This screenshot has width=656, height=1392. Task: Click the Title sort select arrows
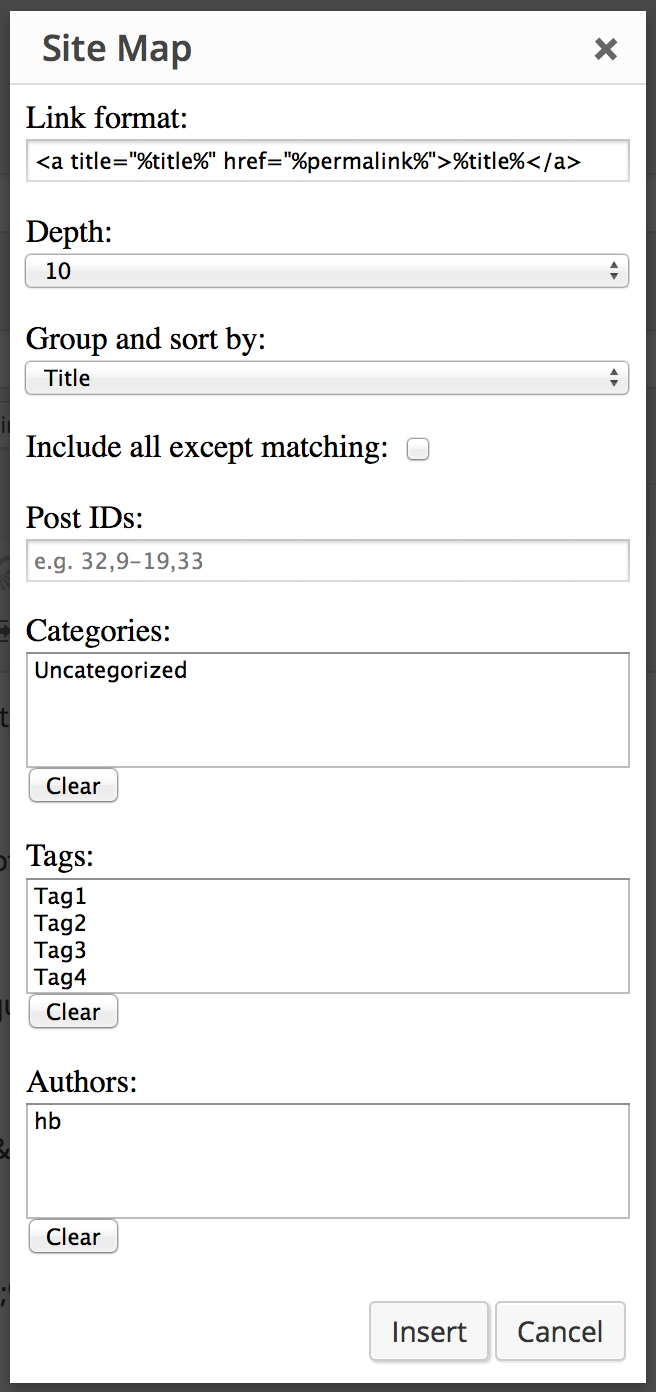[x=613, y=378]
